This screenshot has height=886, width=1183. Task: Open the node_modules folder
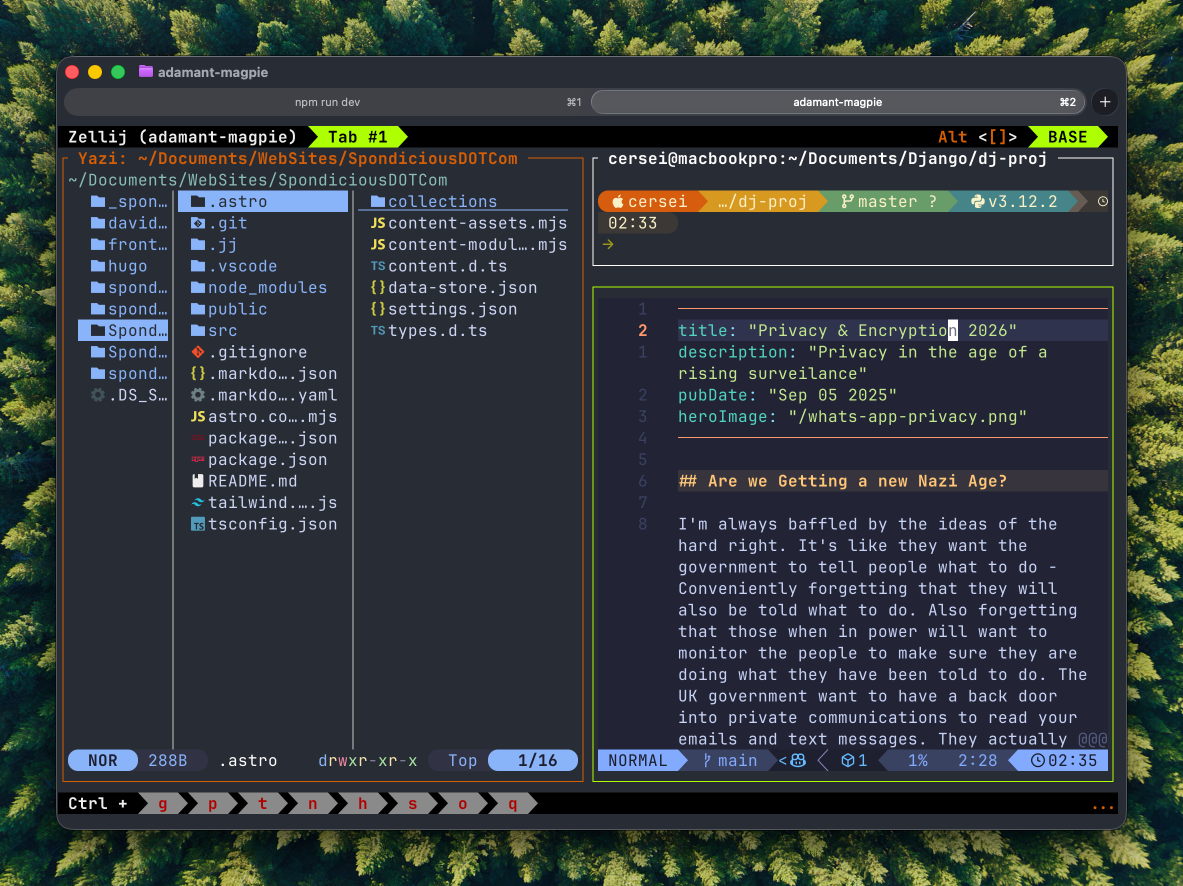click(267, 288)
